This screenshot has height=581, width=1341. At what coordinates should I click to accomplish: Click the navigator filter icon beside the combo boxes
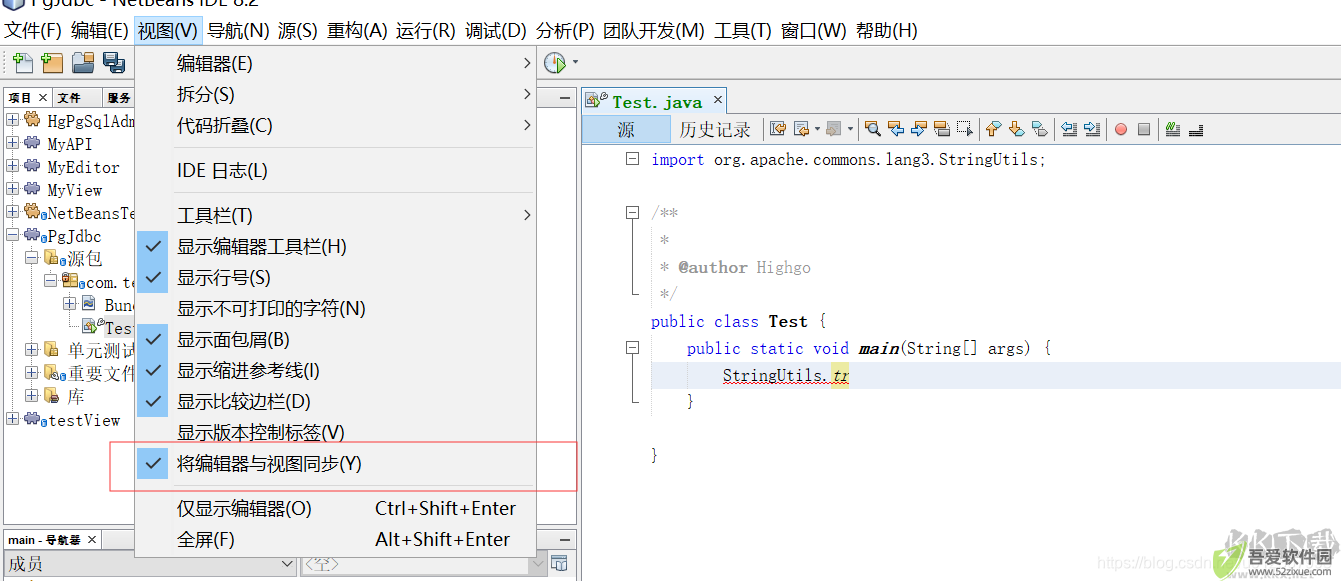tap(559, 563)
